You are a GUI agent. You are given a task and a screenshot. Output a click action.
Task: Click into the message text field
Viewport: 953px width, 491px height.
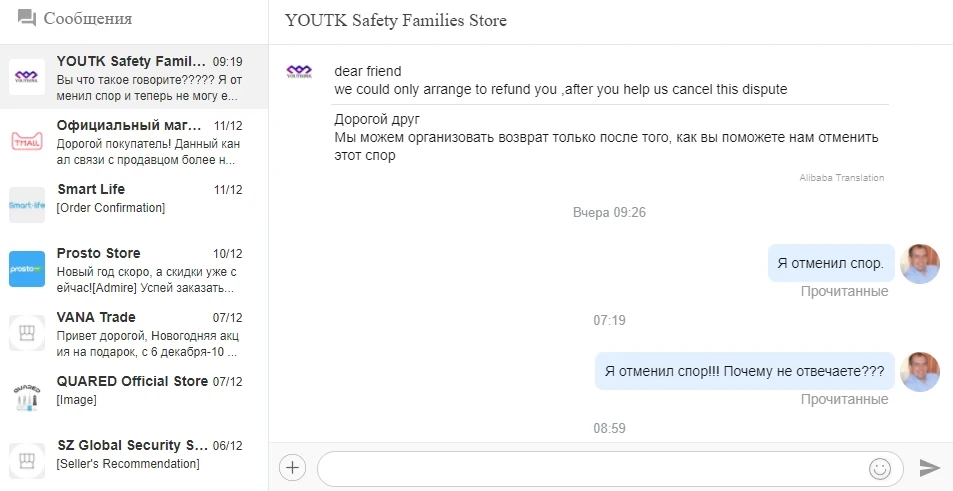point(590,468)
